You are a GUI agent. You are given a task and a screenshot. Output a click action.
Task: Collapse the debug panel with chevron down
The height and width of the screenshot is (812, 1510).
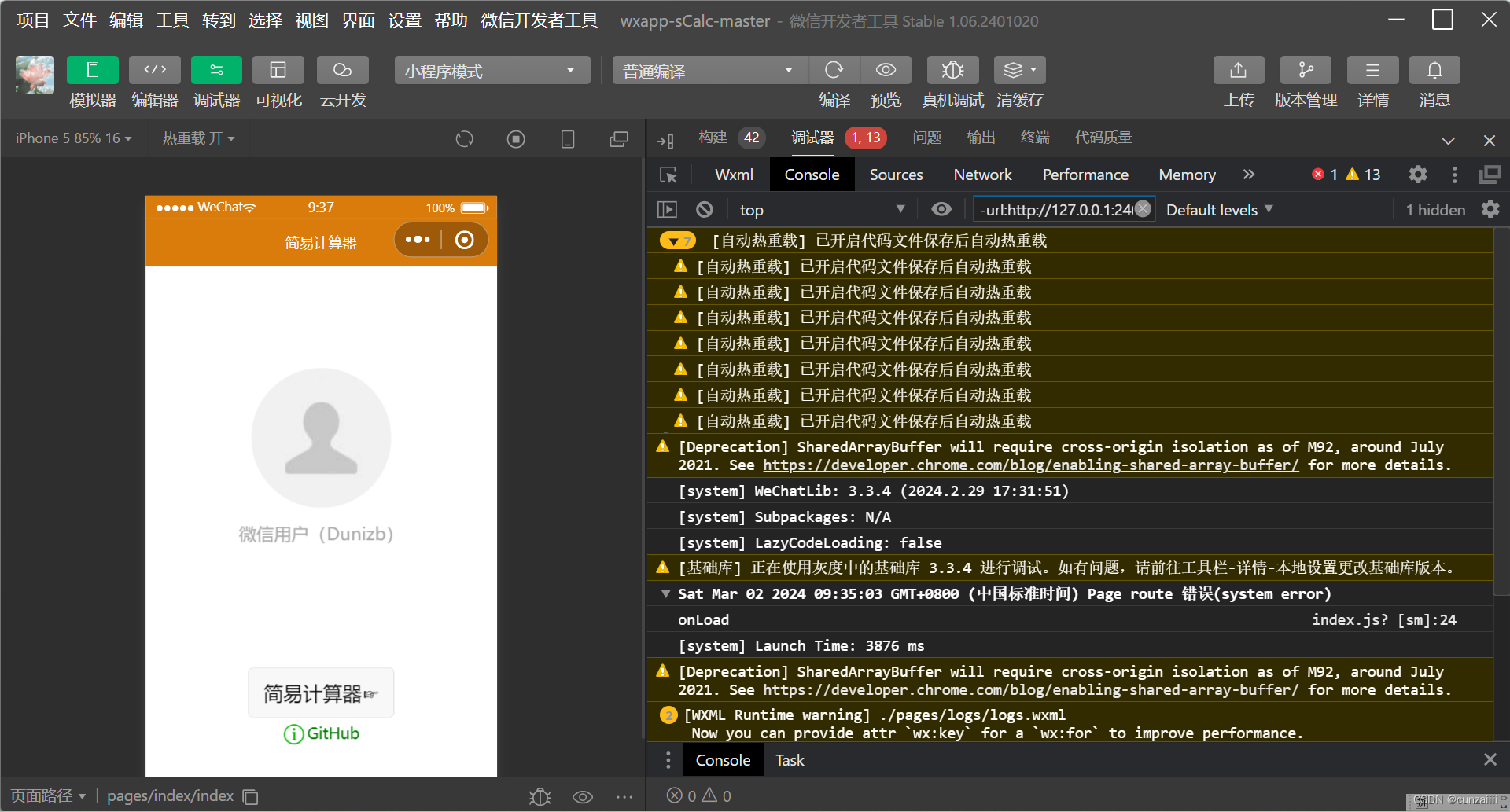1448,141
